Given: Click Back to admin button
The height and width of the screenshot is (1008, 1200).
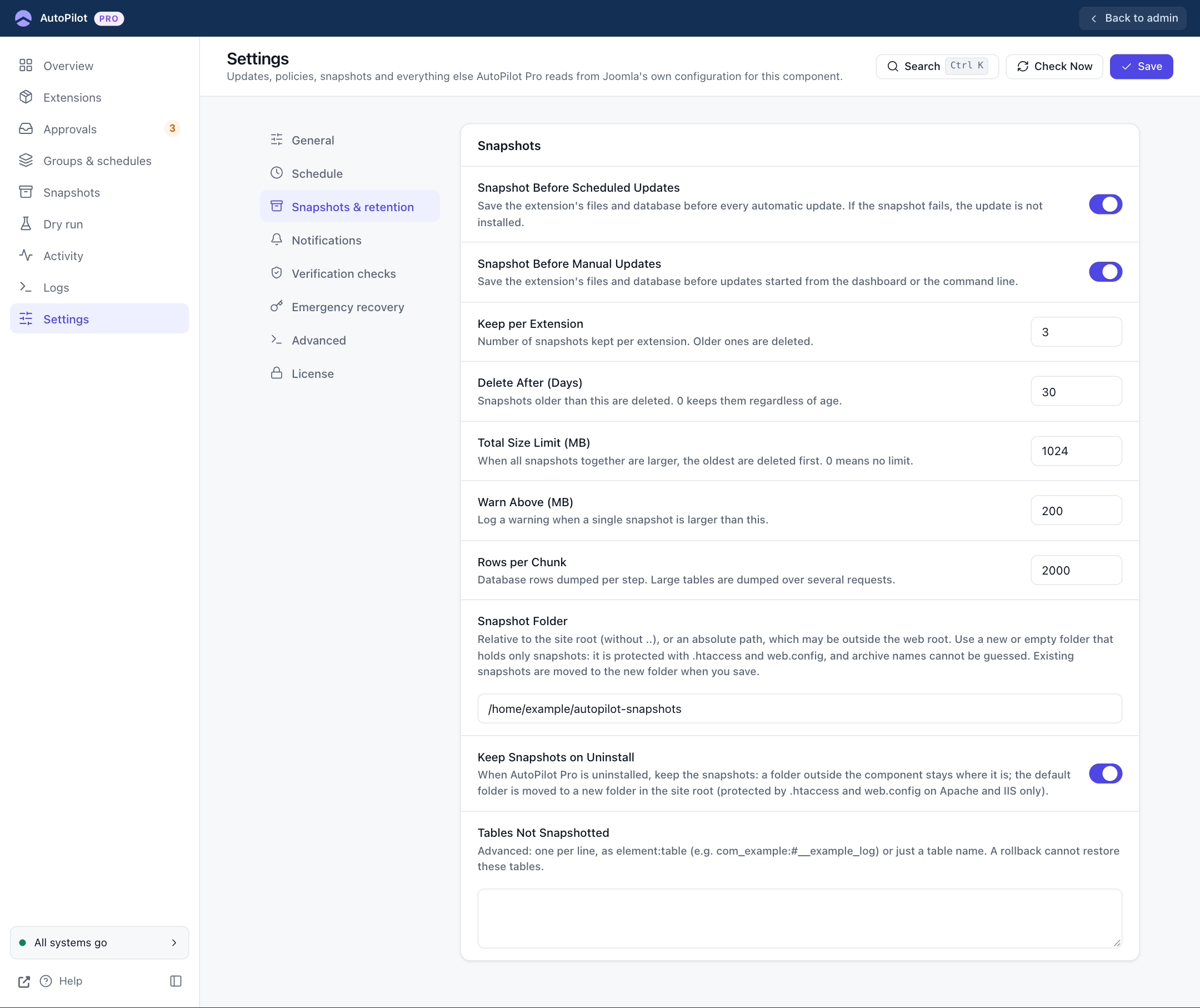Looking at the screenshot, I should coord(1133,18).
